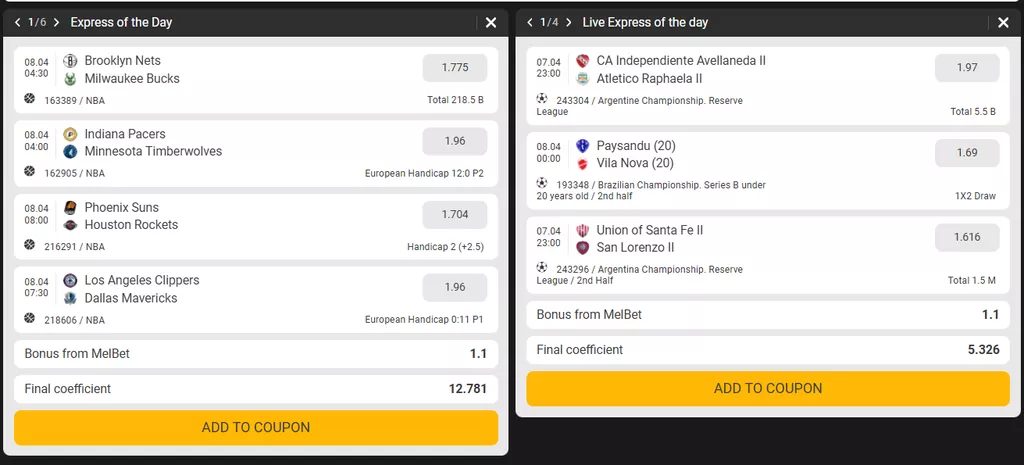Close the Live Express of the day panel
Image resolution: width=1024 pixels, height=465 pixels.
tap(1003, 23)
